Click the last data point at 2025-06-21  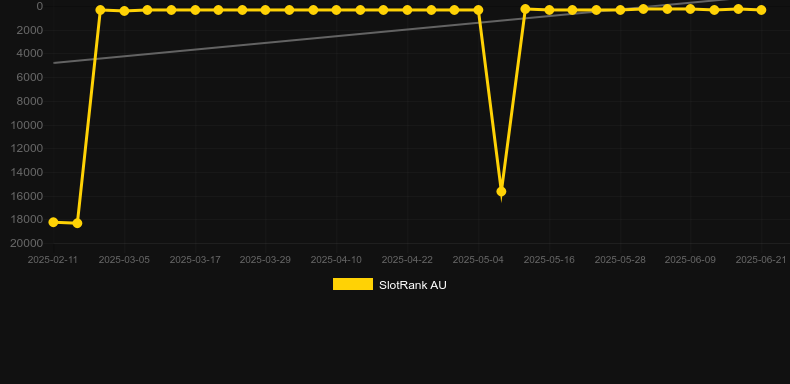coord(761,10)
